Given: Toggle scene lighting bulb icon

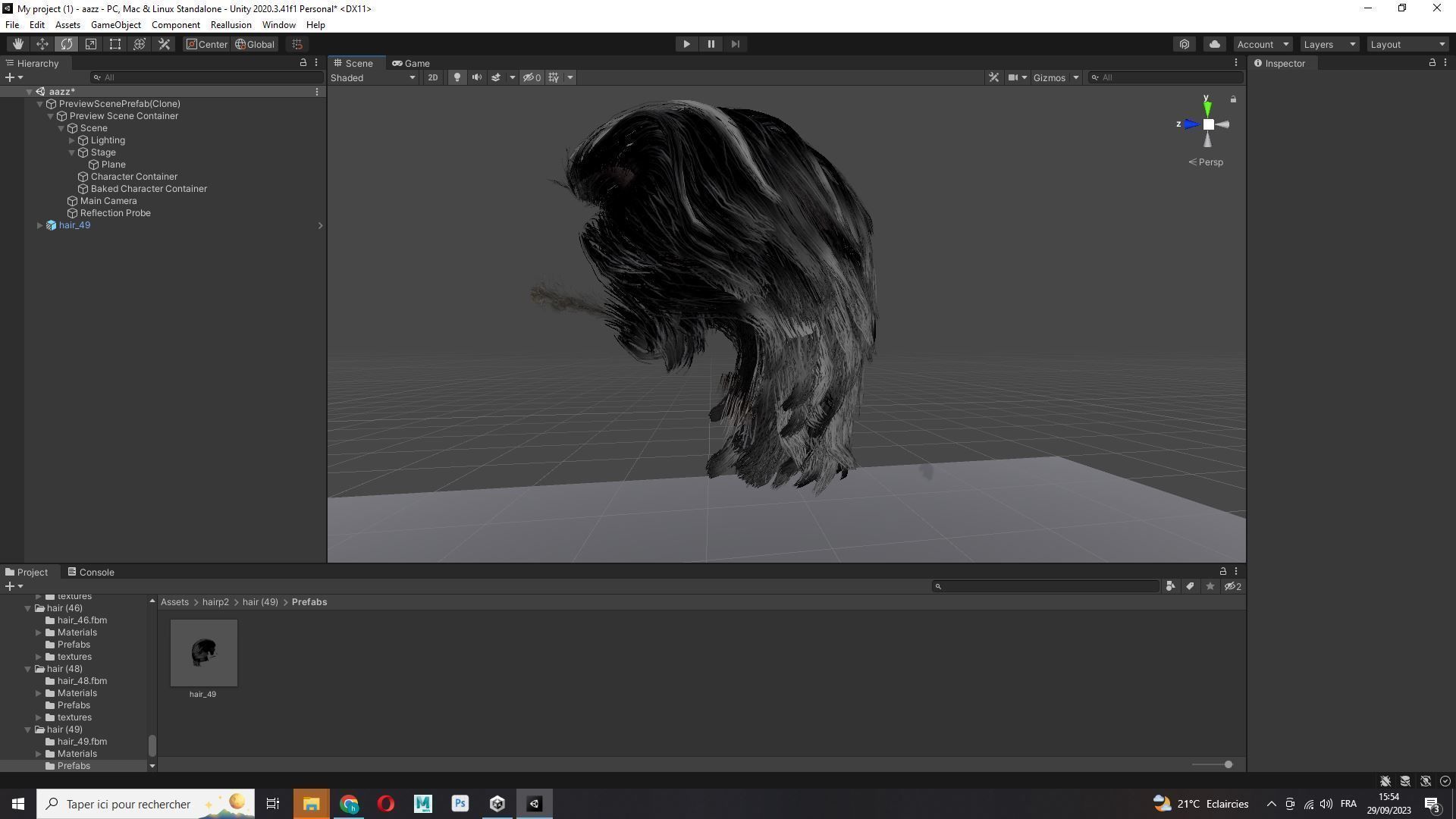Looking at the screenshot, I should 457,77.
